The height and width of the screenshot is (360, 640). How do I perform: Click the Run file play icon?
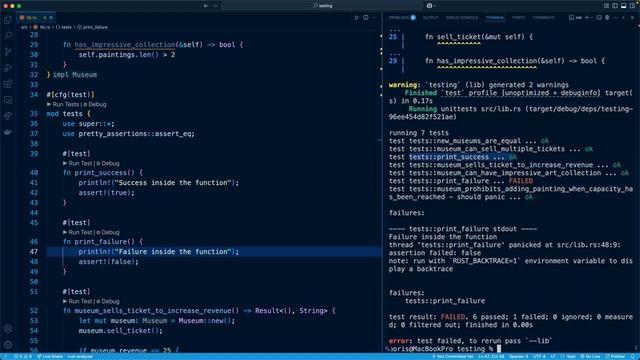tap(356, 18)
